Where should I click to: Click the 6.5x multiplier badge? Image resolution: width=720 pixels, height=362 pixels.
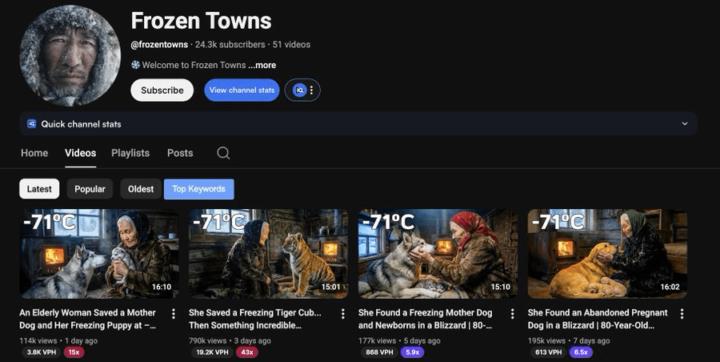pyautogui.click(x=581, y=352)
